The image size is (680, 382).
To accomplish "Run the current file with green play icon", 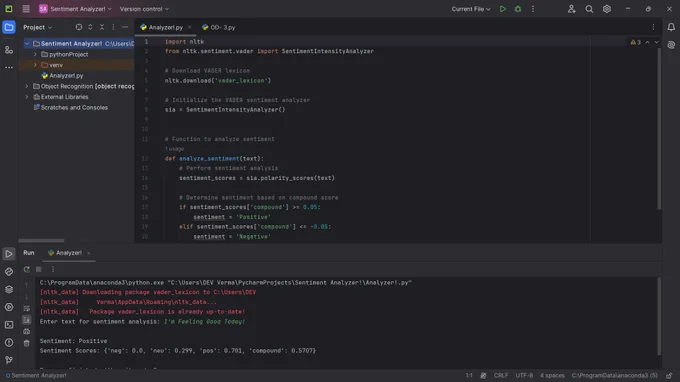I will (x=503, y=9).
